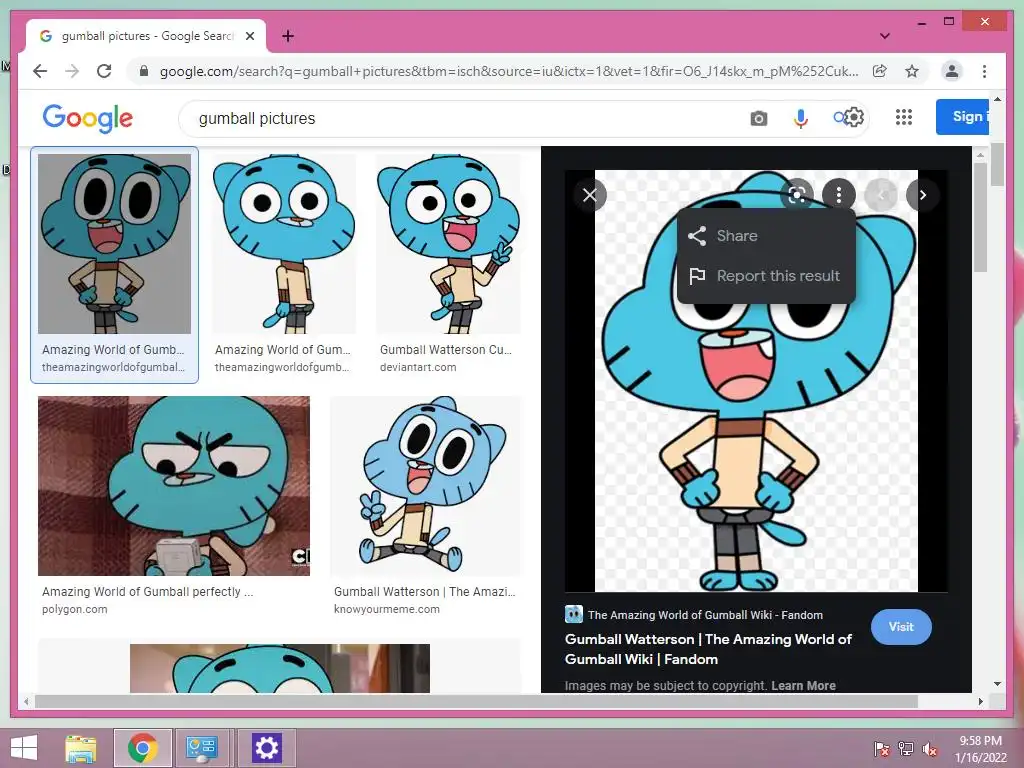This screenshot has width=1024, height=768.
Task: Click the page scrollbar down arrow
Action: (997, 684)
